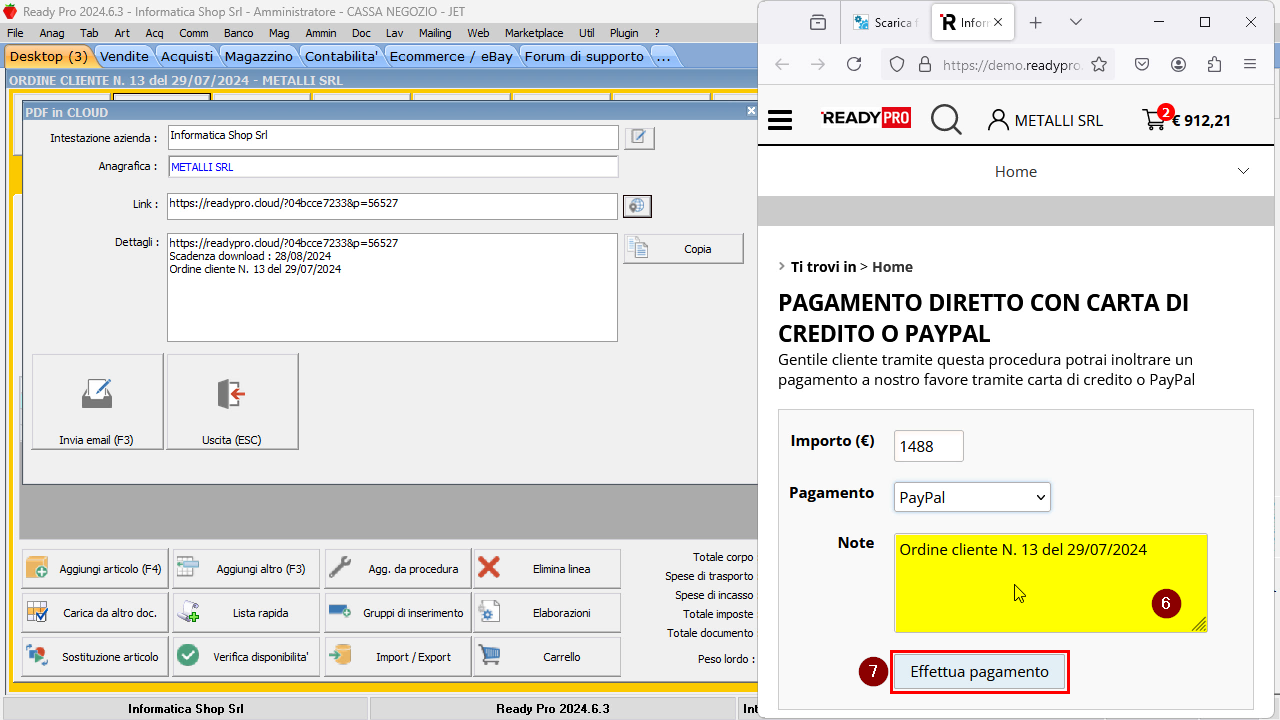Screen dimensions: 1280x720
Task: Switch to Forum di supporto tab
Action: click(x=584, y=56)
